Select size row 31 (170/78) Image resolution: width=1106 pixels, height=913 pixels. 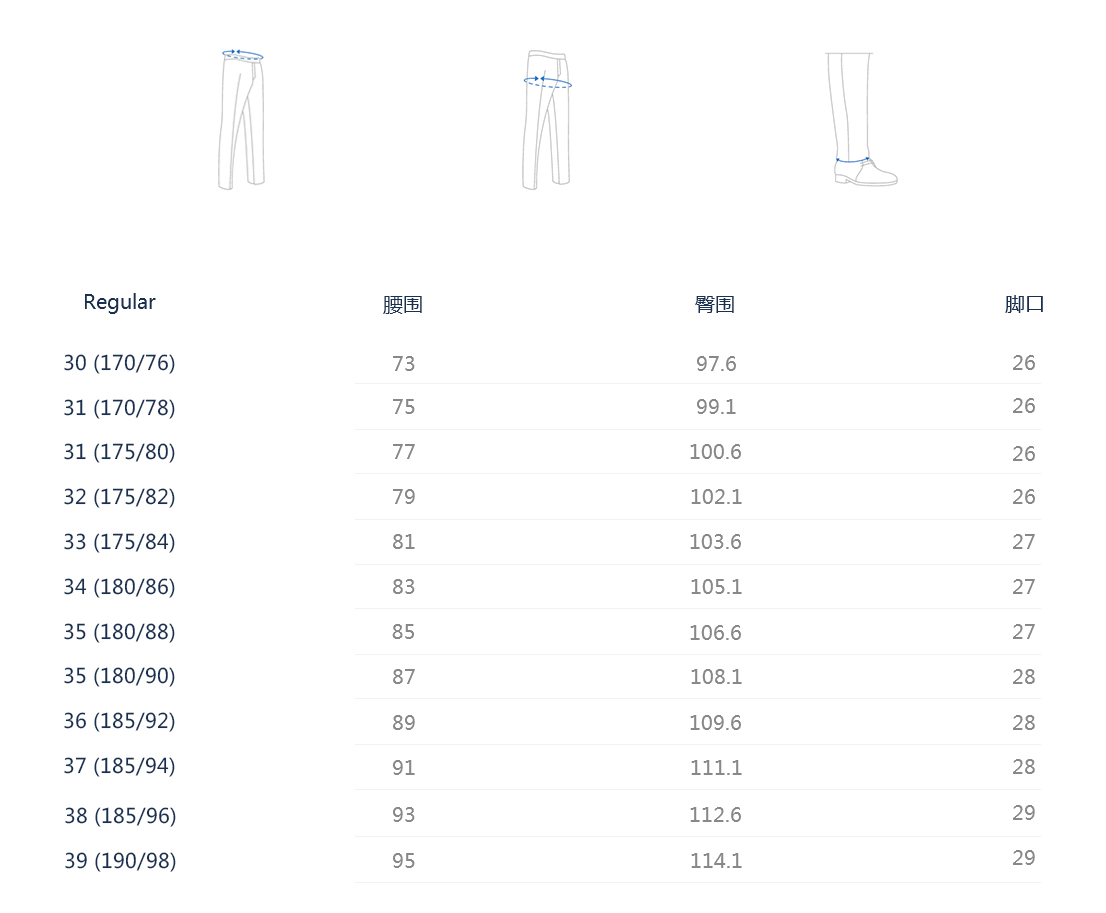(x=119, y=408)
